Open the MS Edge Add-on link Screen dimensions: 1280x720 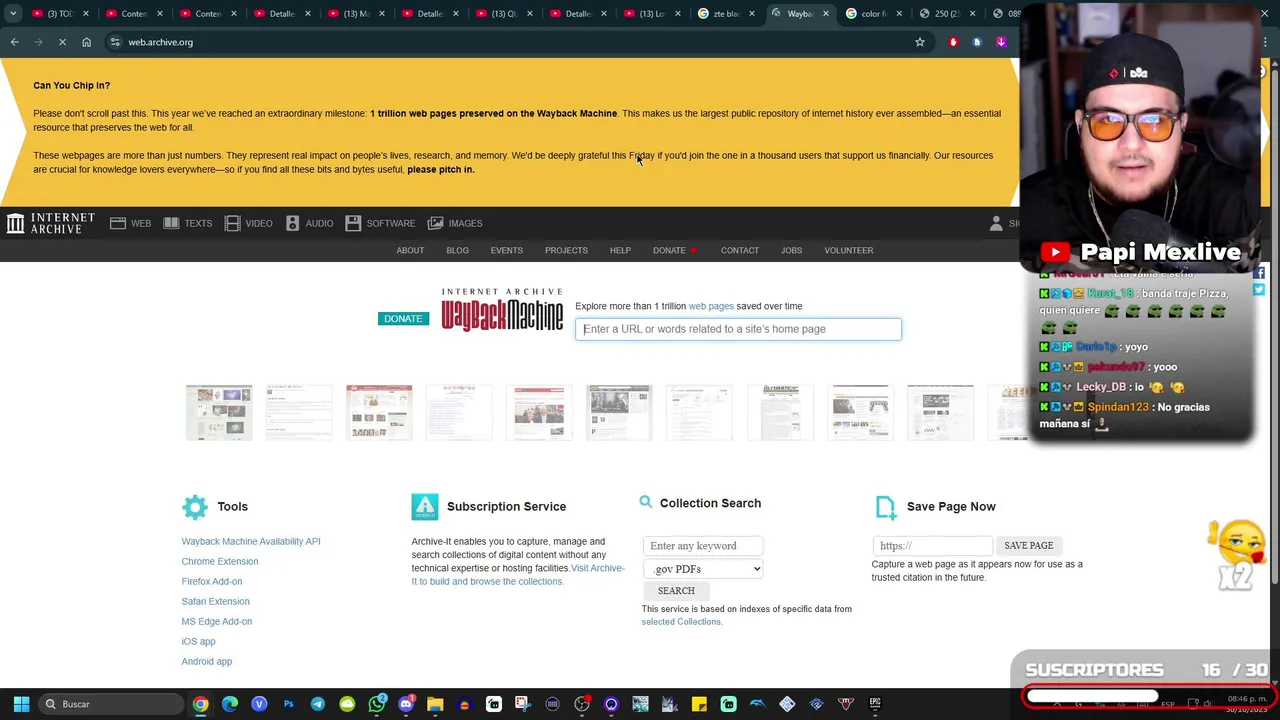click(217, 621)
